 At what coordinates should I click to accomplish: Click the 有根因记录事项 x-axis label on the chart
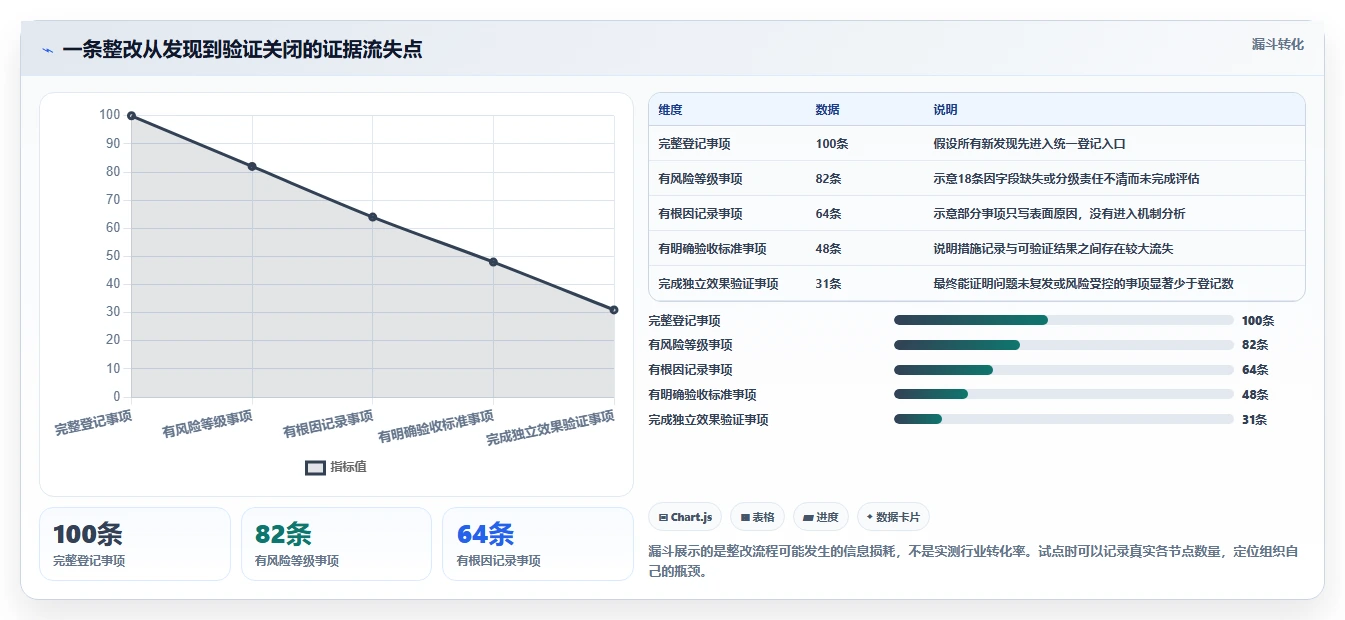(x=328, y=423)
